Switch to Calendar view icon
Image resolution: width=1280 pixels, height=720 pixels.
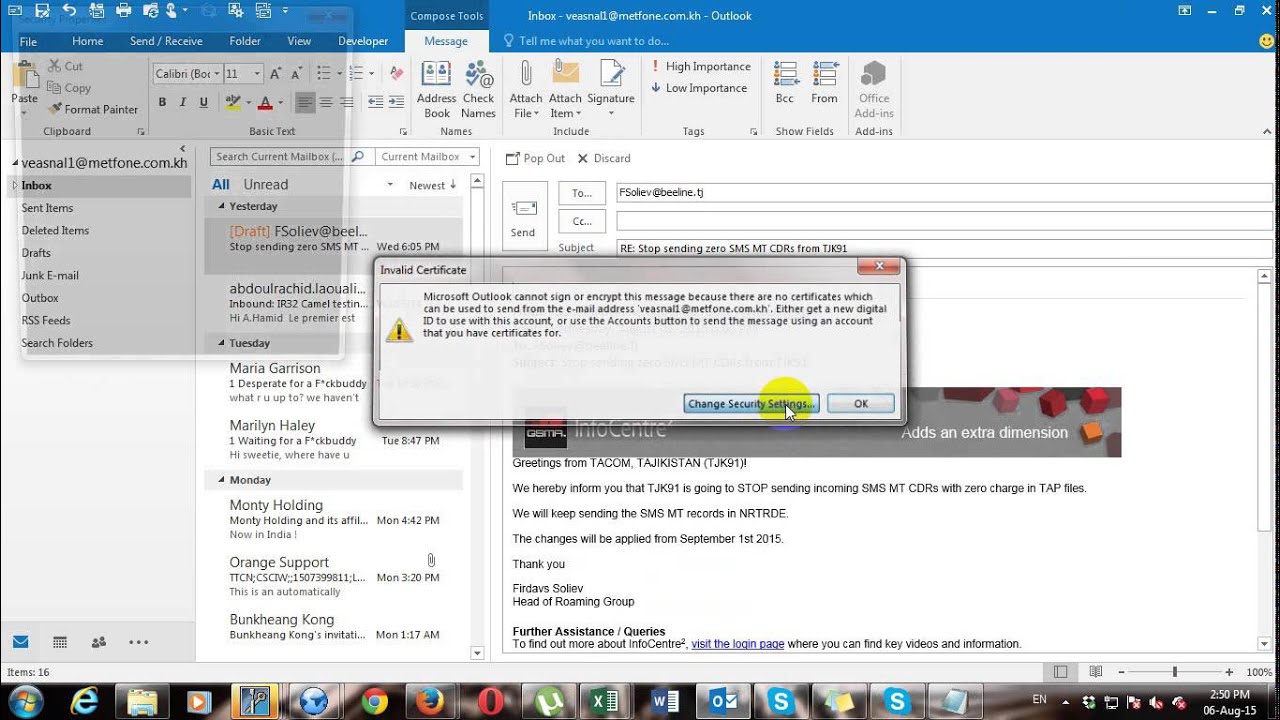point(60,642)
